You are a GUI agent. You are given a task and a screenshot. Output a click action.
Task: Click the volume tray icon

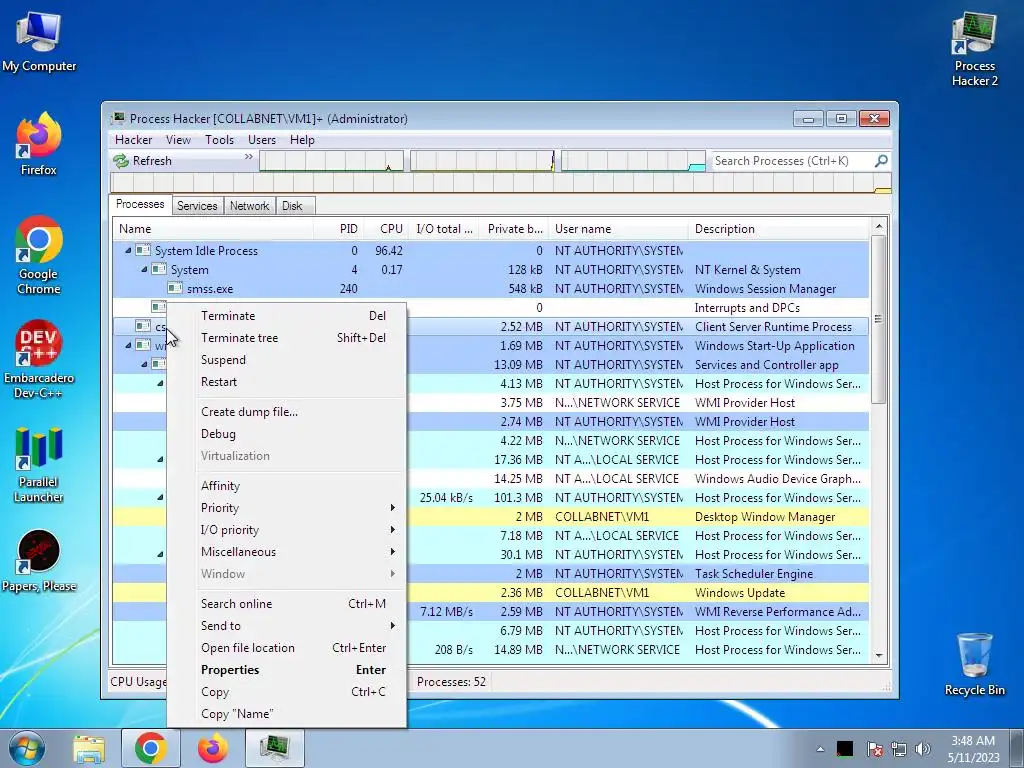coord(923,749)
